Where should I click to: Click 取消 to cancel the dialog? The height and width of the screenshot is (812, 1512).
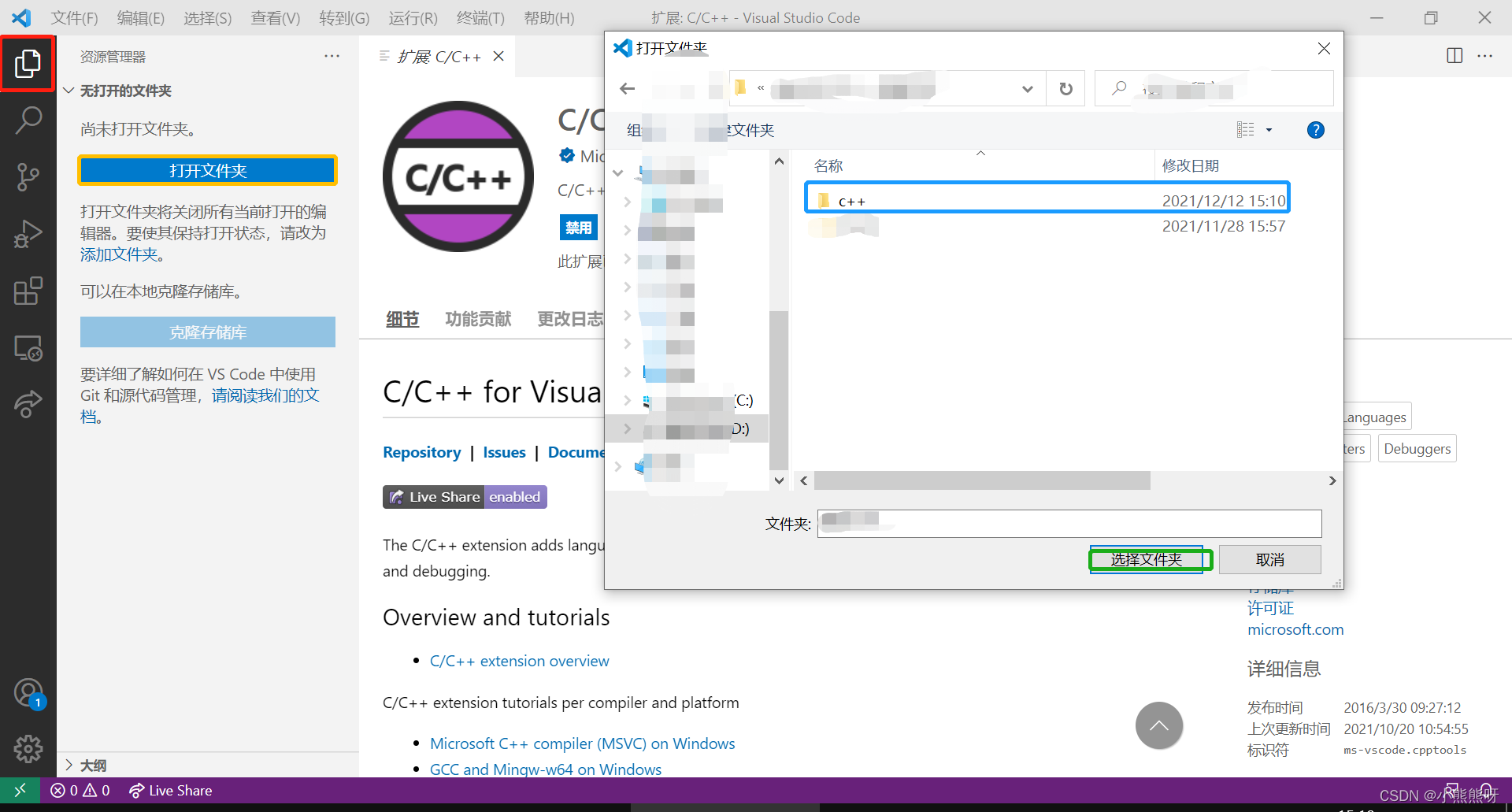click(1269, 559)
